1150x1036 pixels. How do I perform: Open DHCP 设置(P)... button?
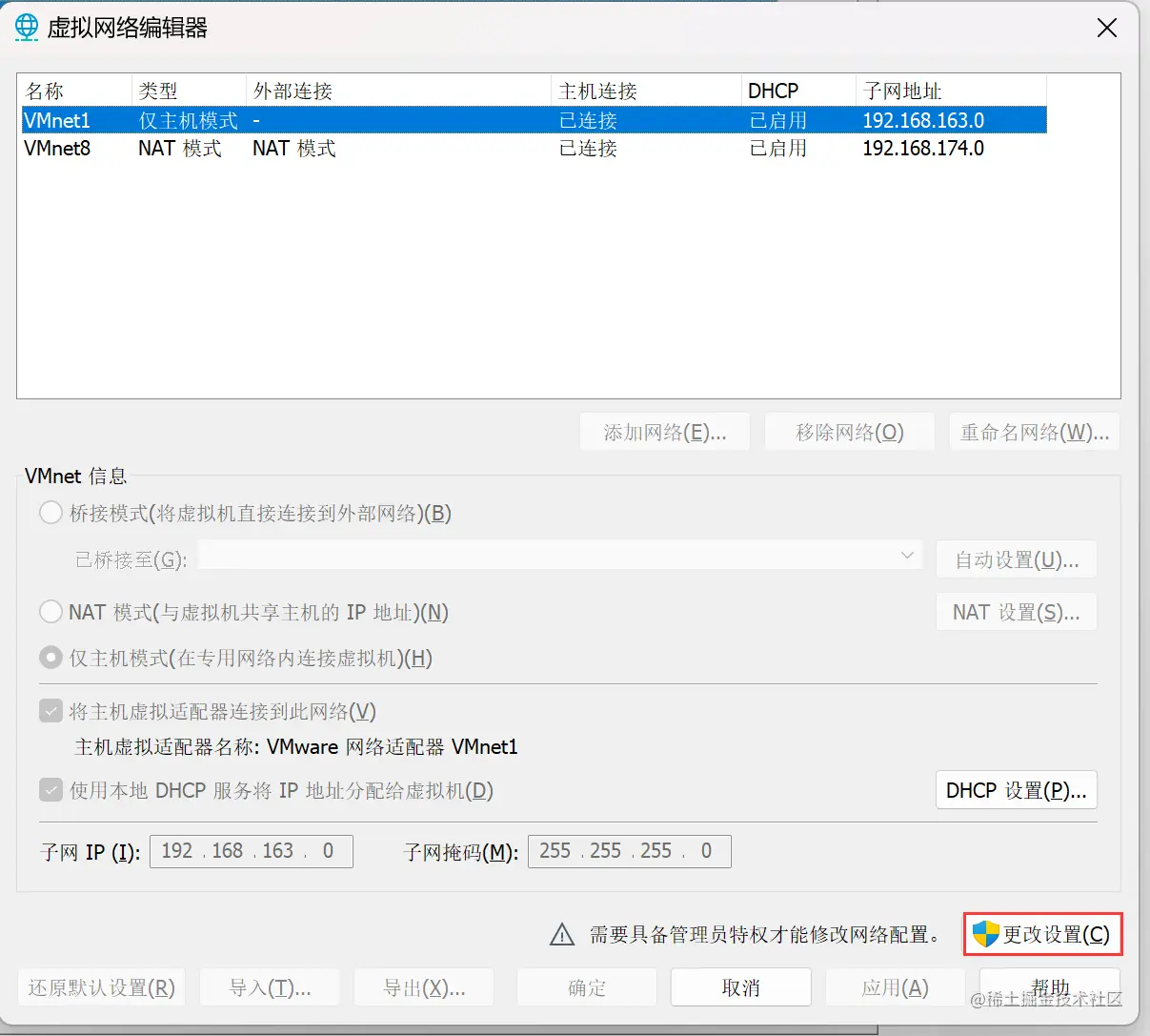[x=1017, y=790]
